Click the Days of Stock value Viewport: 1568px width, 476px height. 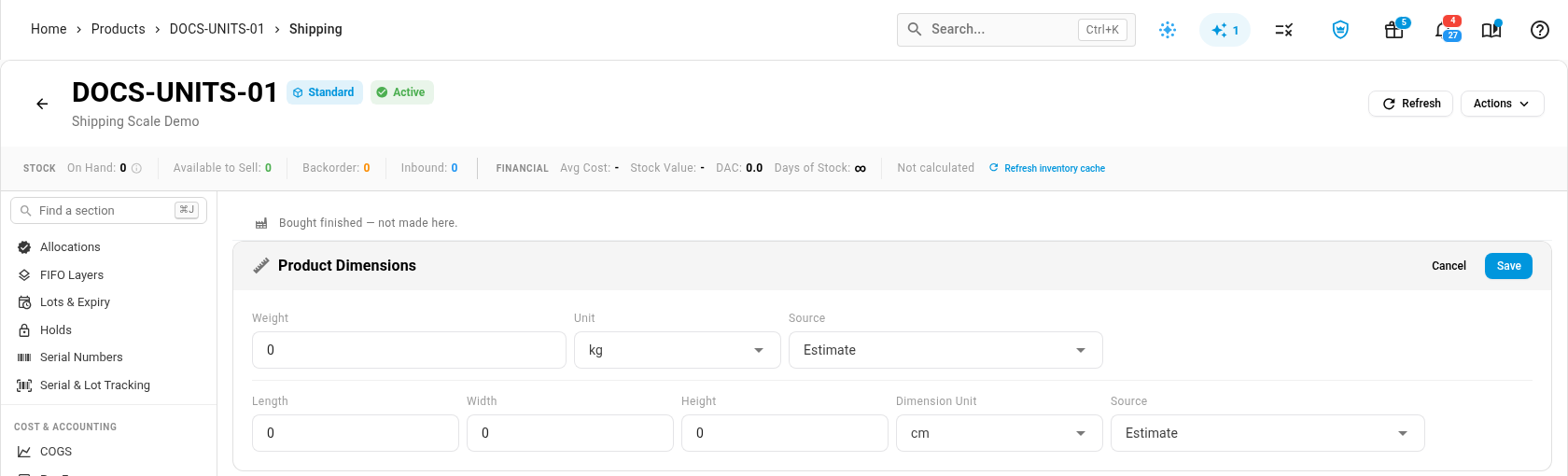coord(860,168)
